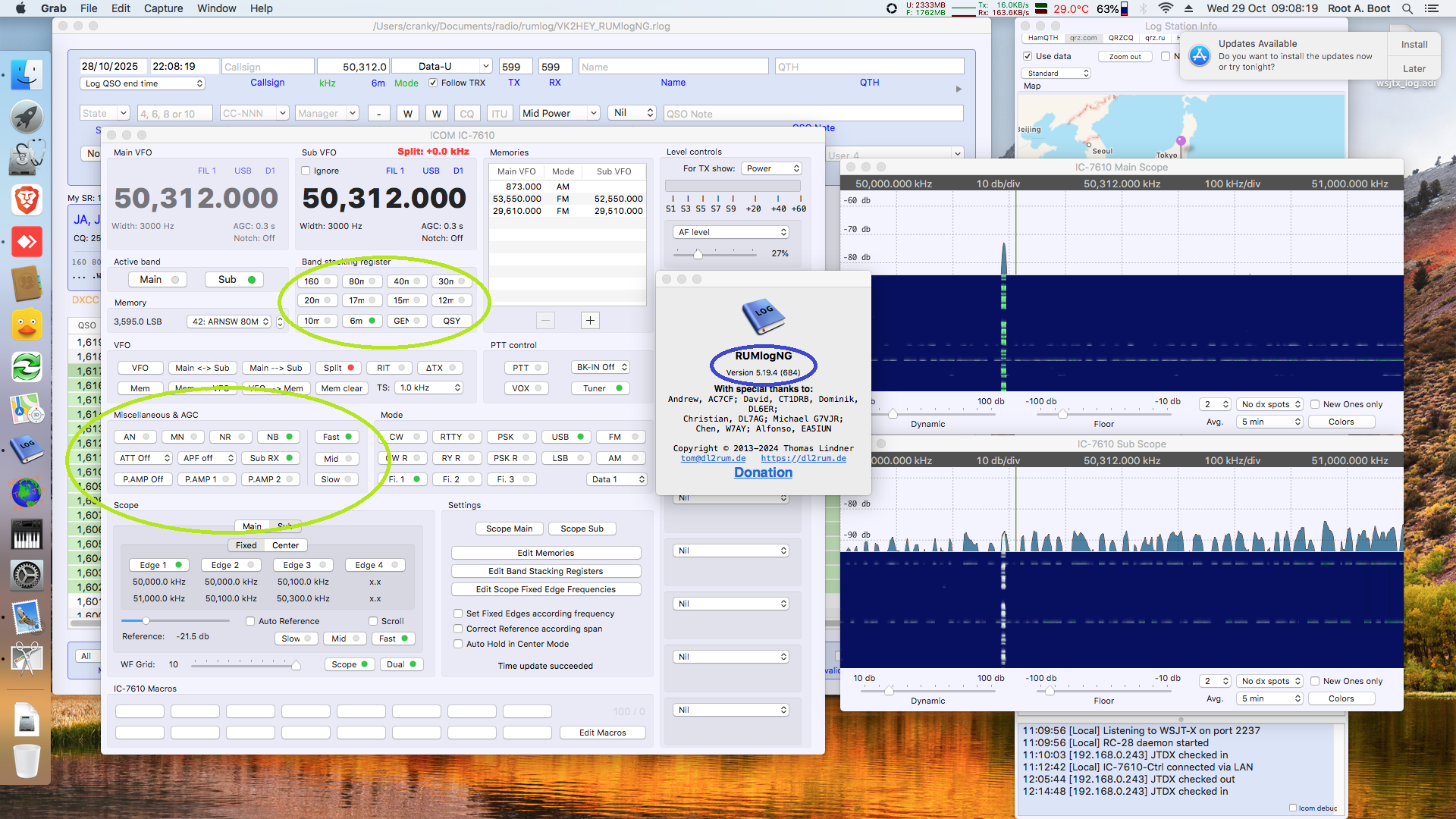Open the Capture menu
This screenshot has width=1456, height=819.
point(163,8)
